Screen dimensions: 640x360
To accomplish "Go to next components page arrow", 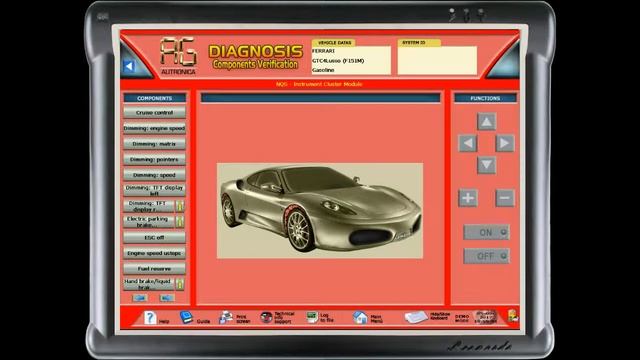I will coord(167,298).
